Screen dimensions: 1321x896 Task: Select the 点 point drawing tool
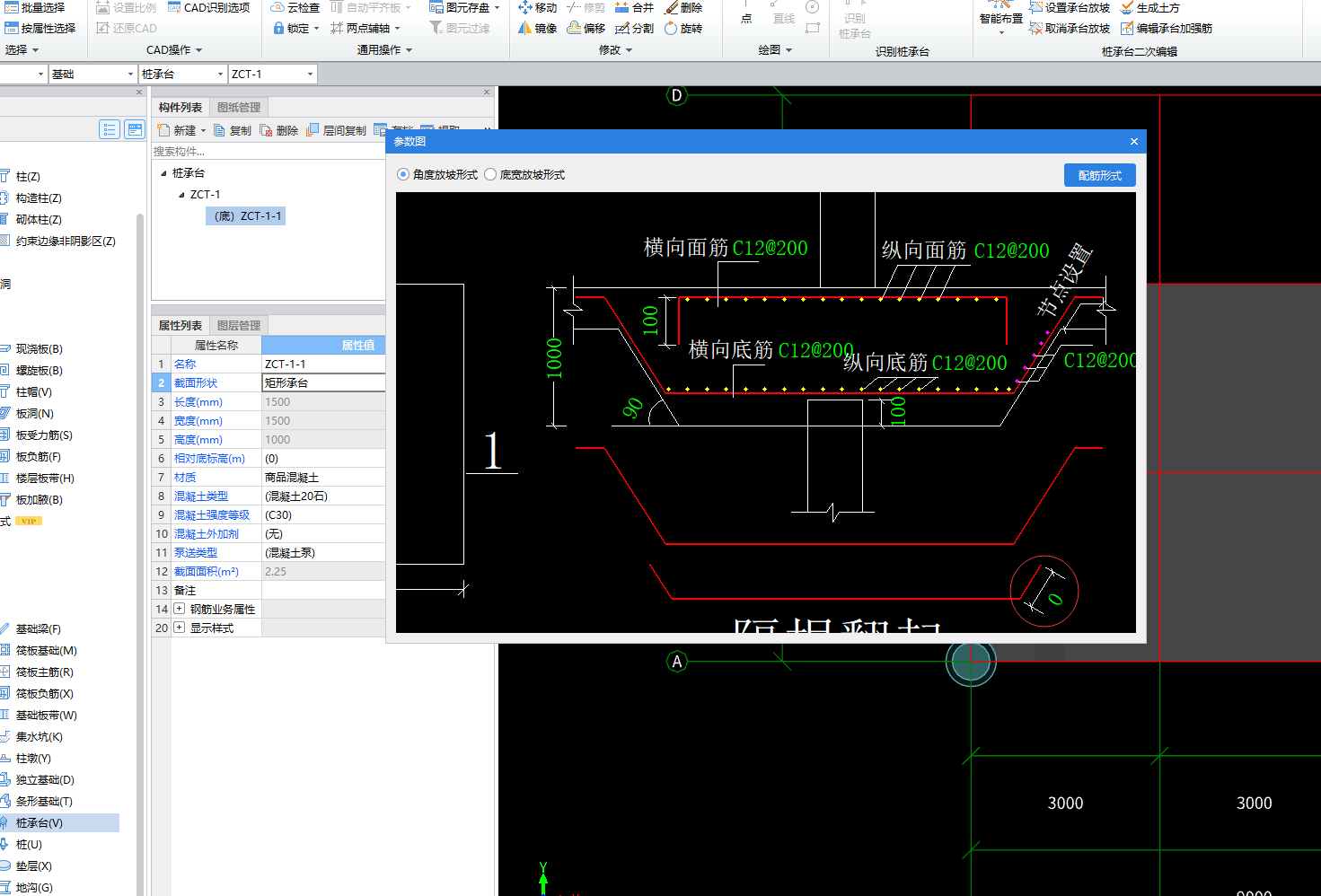pos(745,13)
